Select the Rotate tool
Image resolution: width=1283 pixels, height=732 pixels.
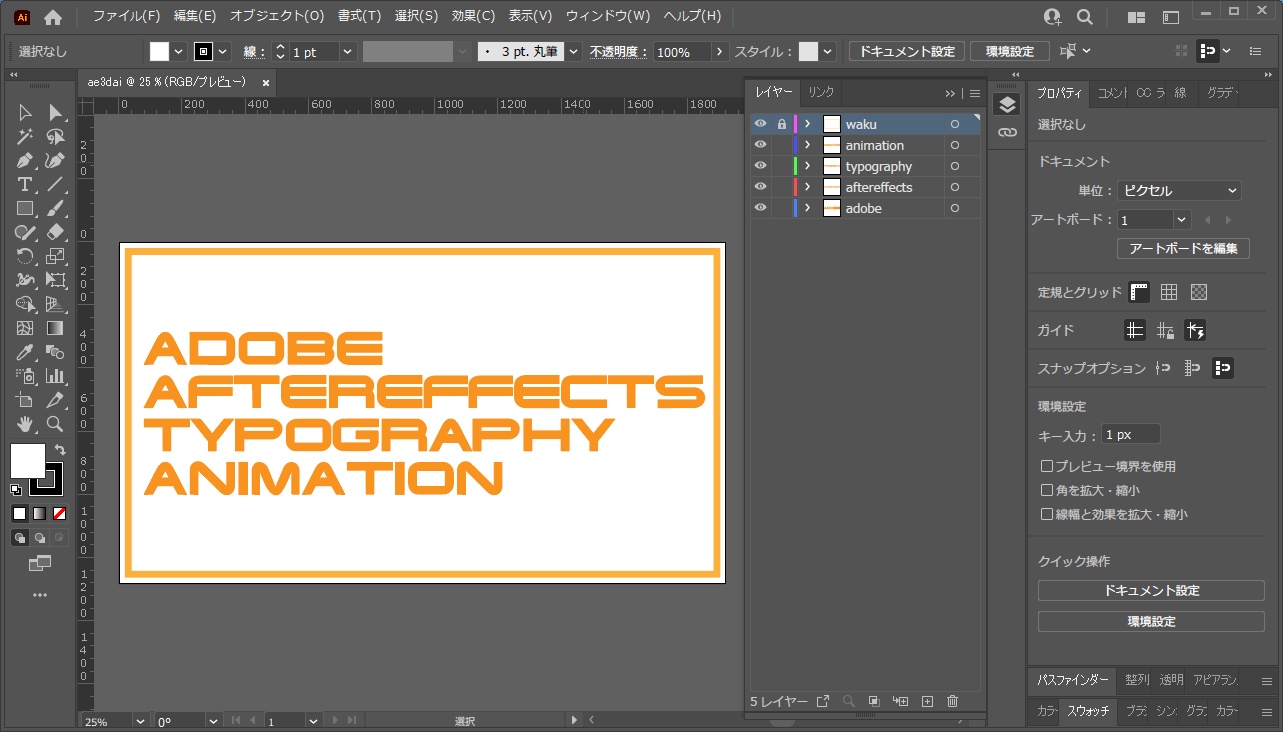(x=25, y=257)
